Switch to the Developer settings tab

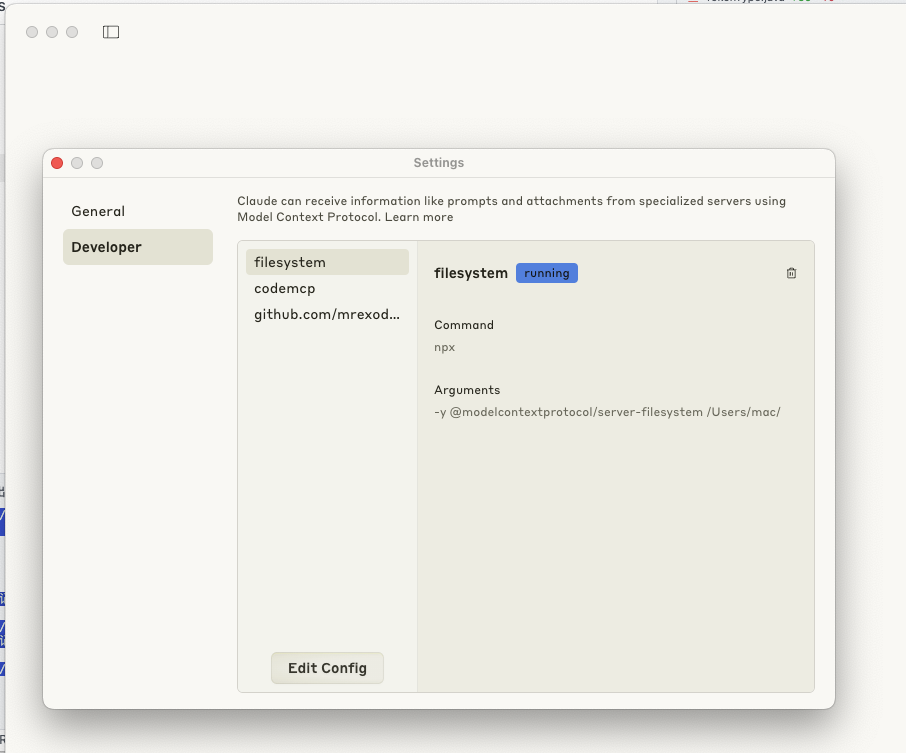[x=107, y=247]
